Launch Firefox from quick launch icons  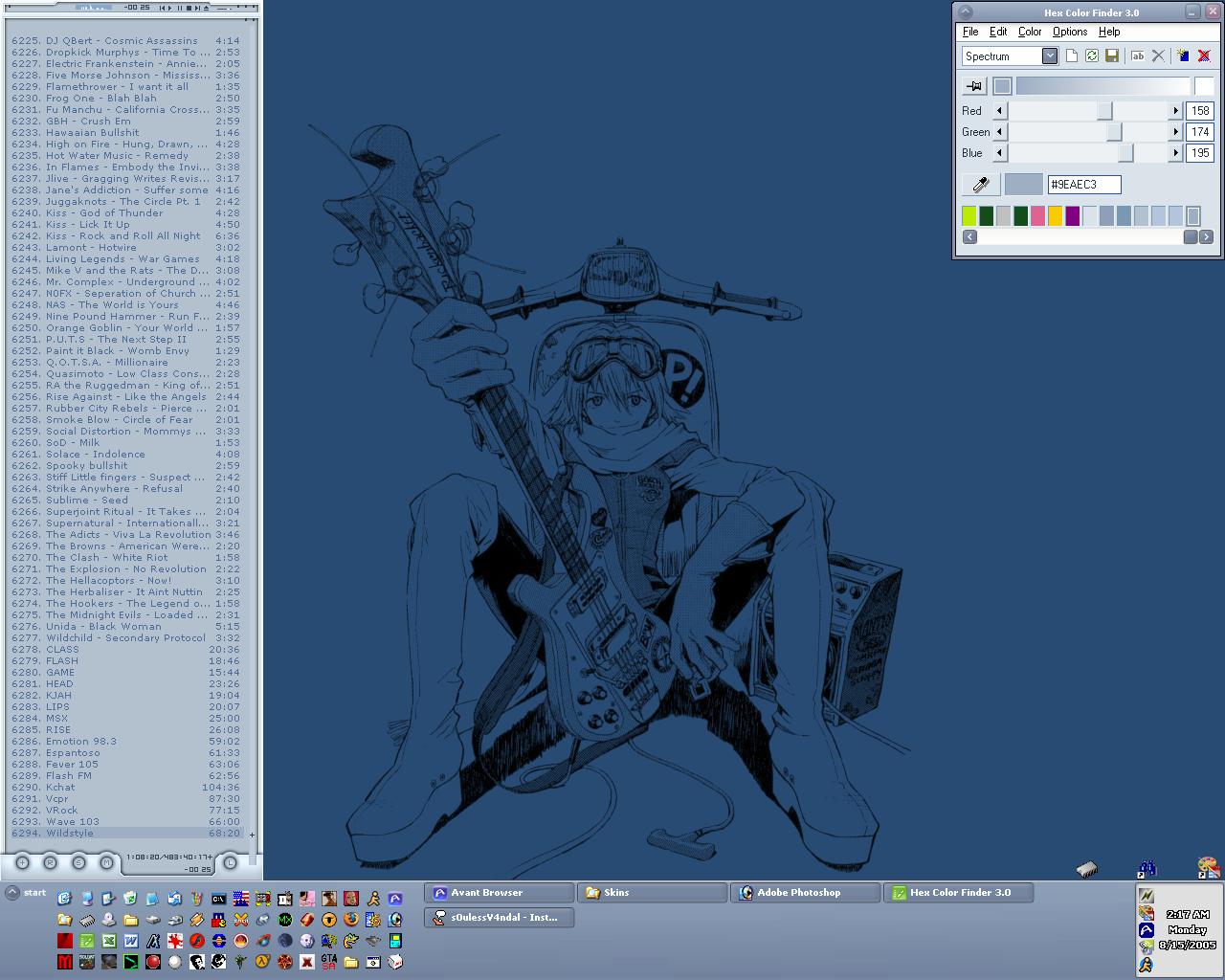coord(351,918)
